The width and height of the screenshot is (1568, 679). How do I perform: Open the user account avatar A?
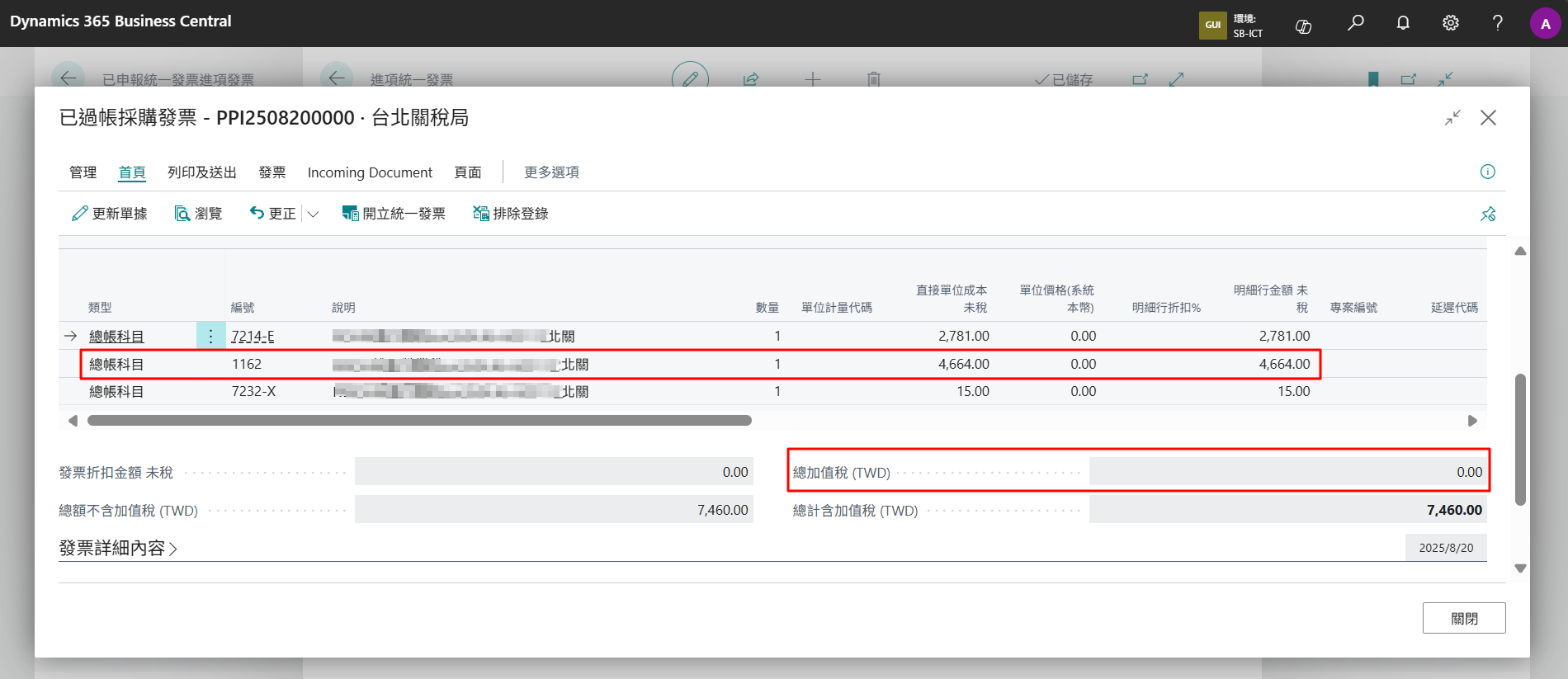pos(1546,24)
